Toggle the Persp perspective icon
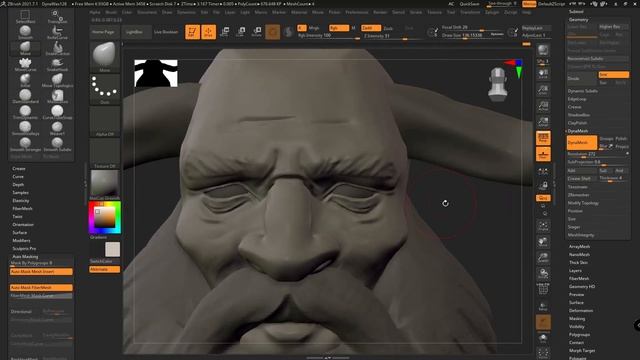The width and height of the screenshot is (640, 360). pyautogui.click(x=543, y=138)
